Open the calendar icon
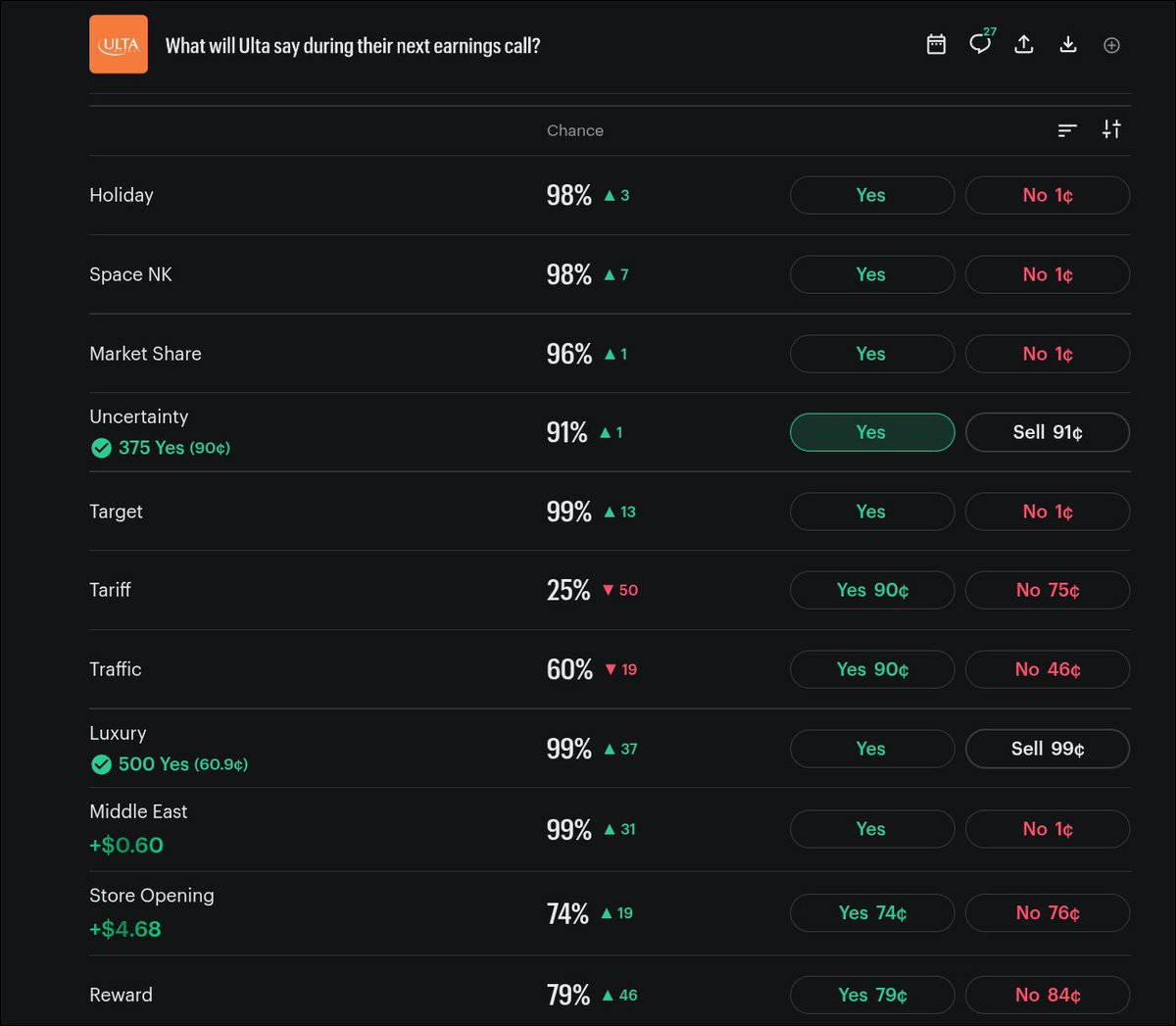Image resolution: width=1176 pixels, height=1026 pixels. click(936, 44)
